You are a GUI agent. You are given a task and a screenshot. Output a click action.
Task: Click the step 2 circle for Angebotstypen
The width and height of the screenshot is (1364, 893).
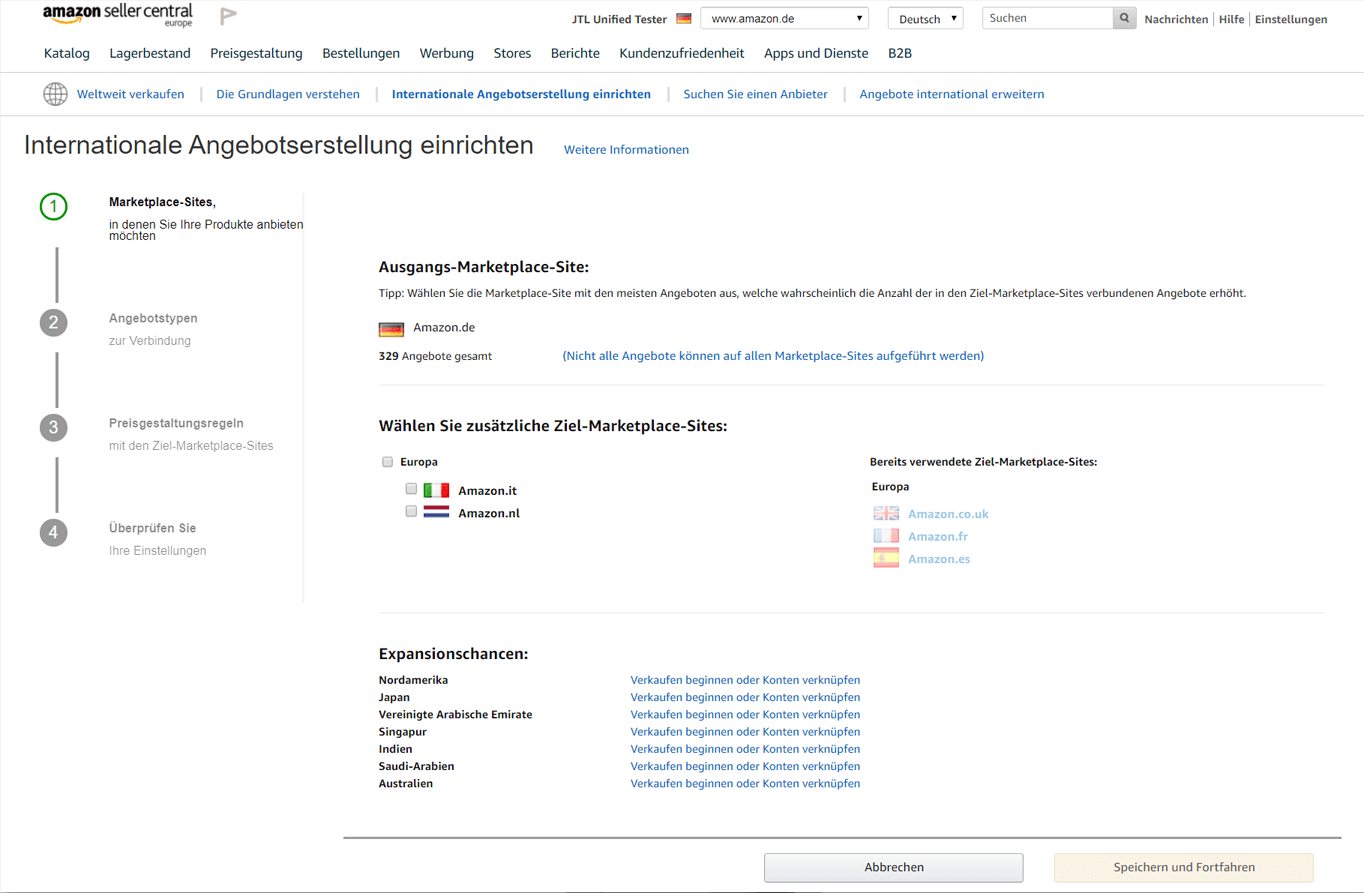(53, 323)
